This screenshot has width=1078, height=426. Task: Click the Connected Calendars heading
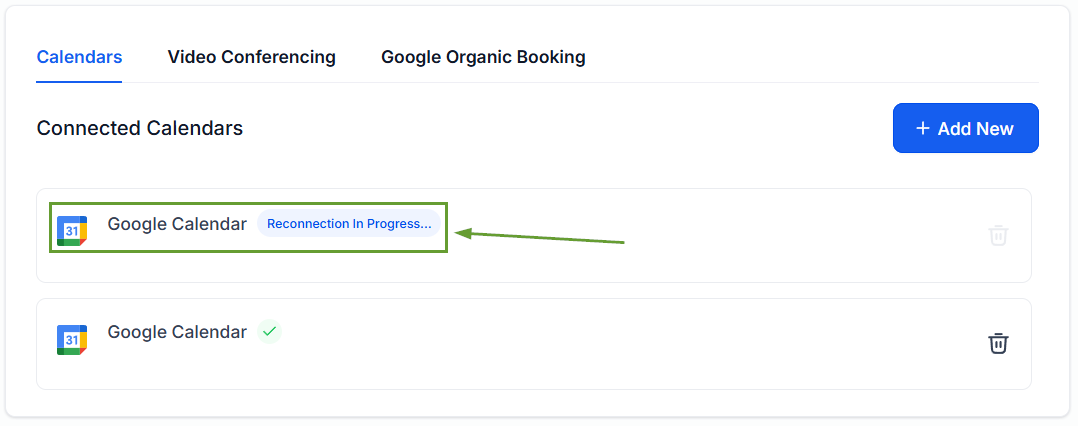click(140, 128)
